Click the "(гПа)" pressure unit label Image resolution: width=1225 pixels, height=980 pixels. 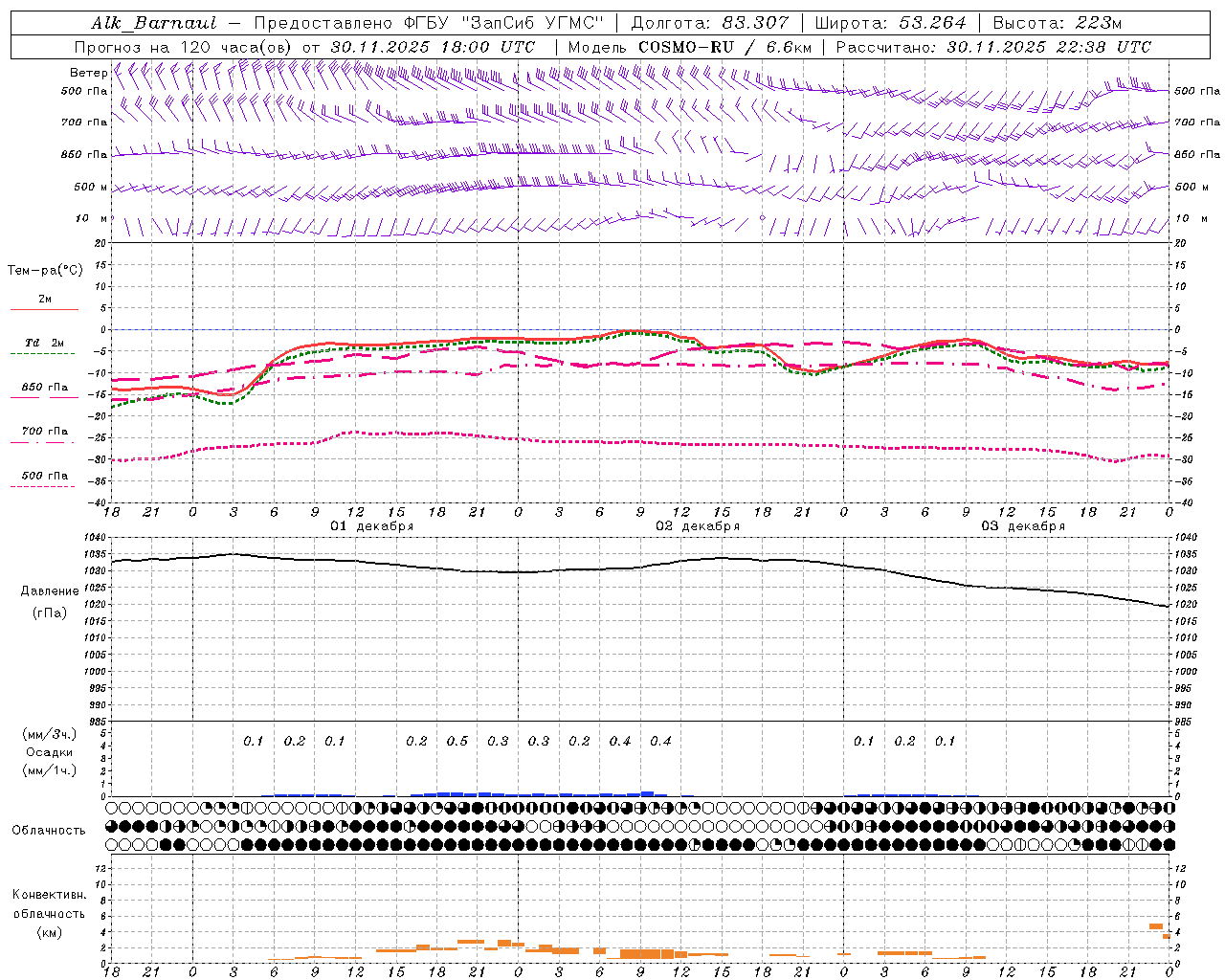pyautogui.click(x=50, y=613)
